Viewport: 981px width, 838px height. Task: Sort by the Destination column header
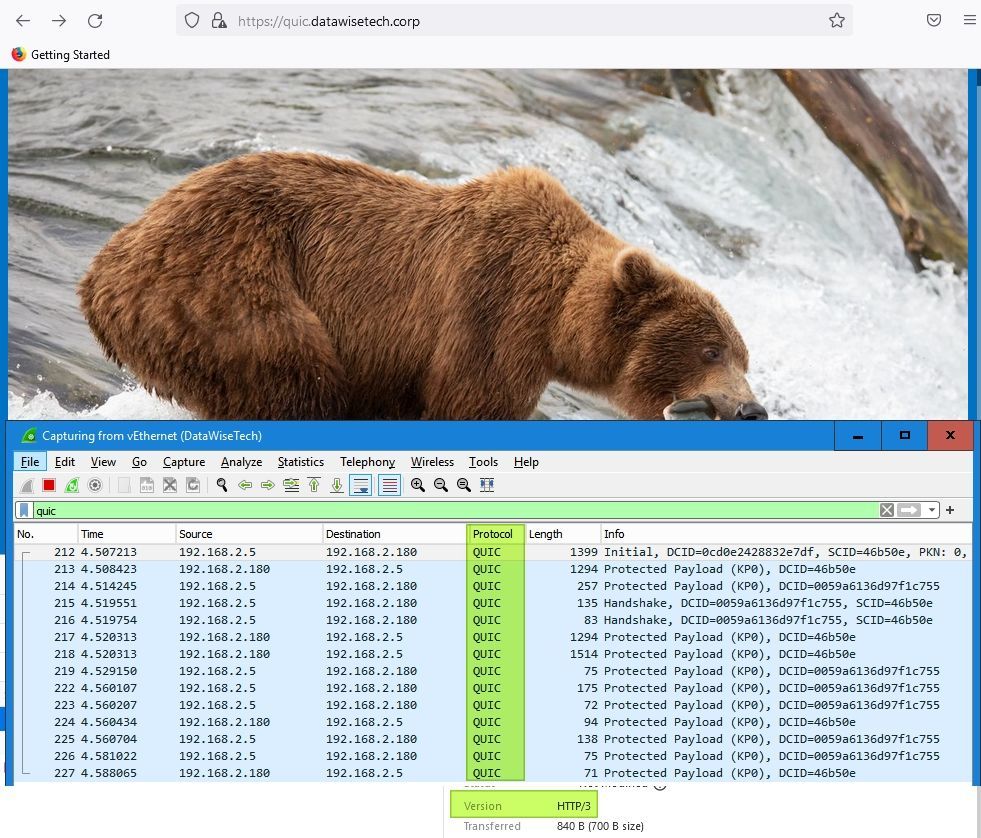pyautogui.click(x=395, y=534)
